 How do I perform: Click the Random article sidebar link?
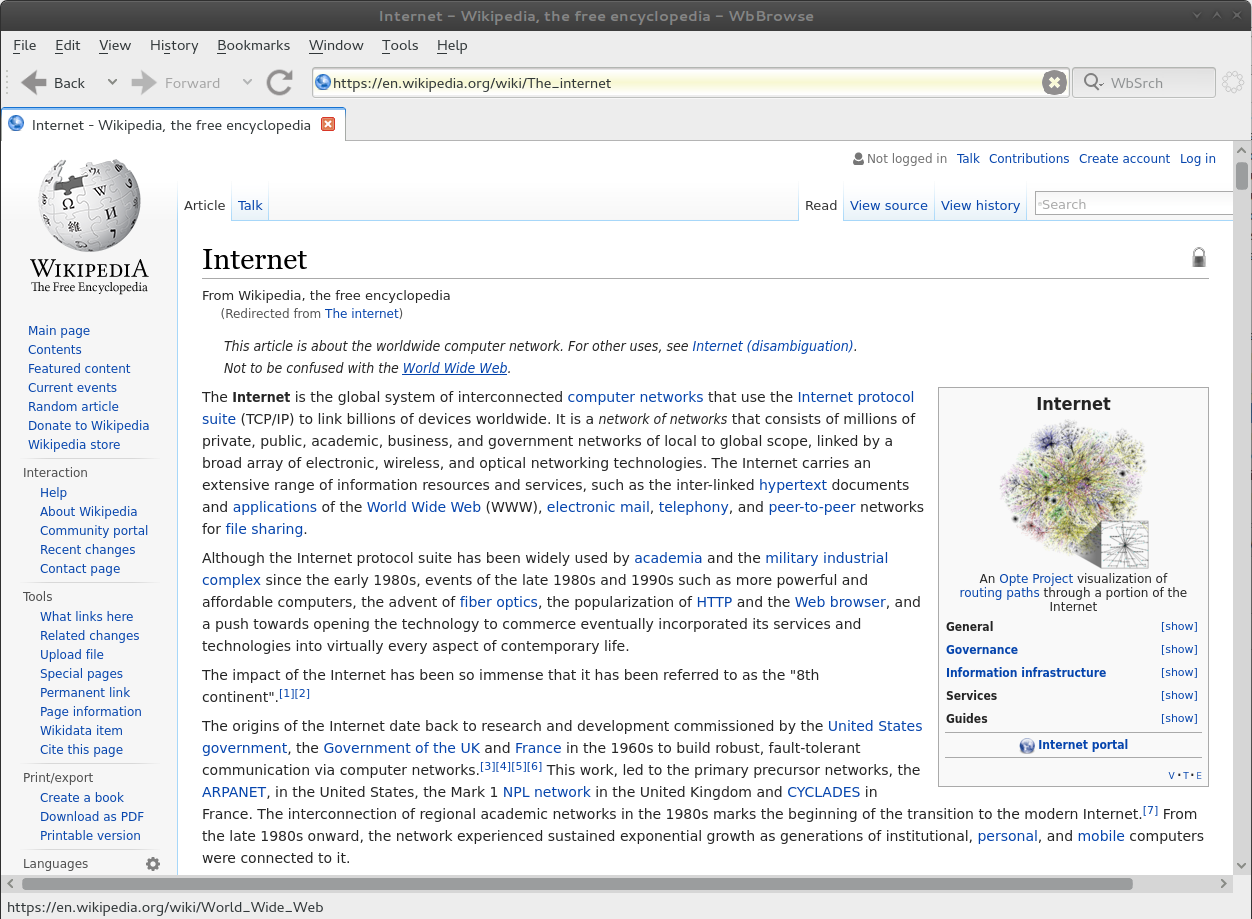tap(73, 407)
